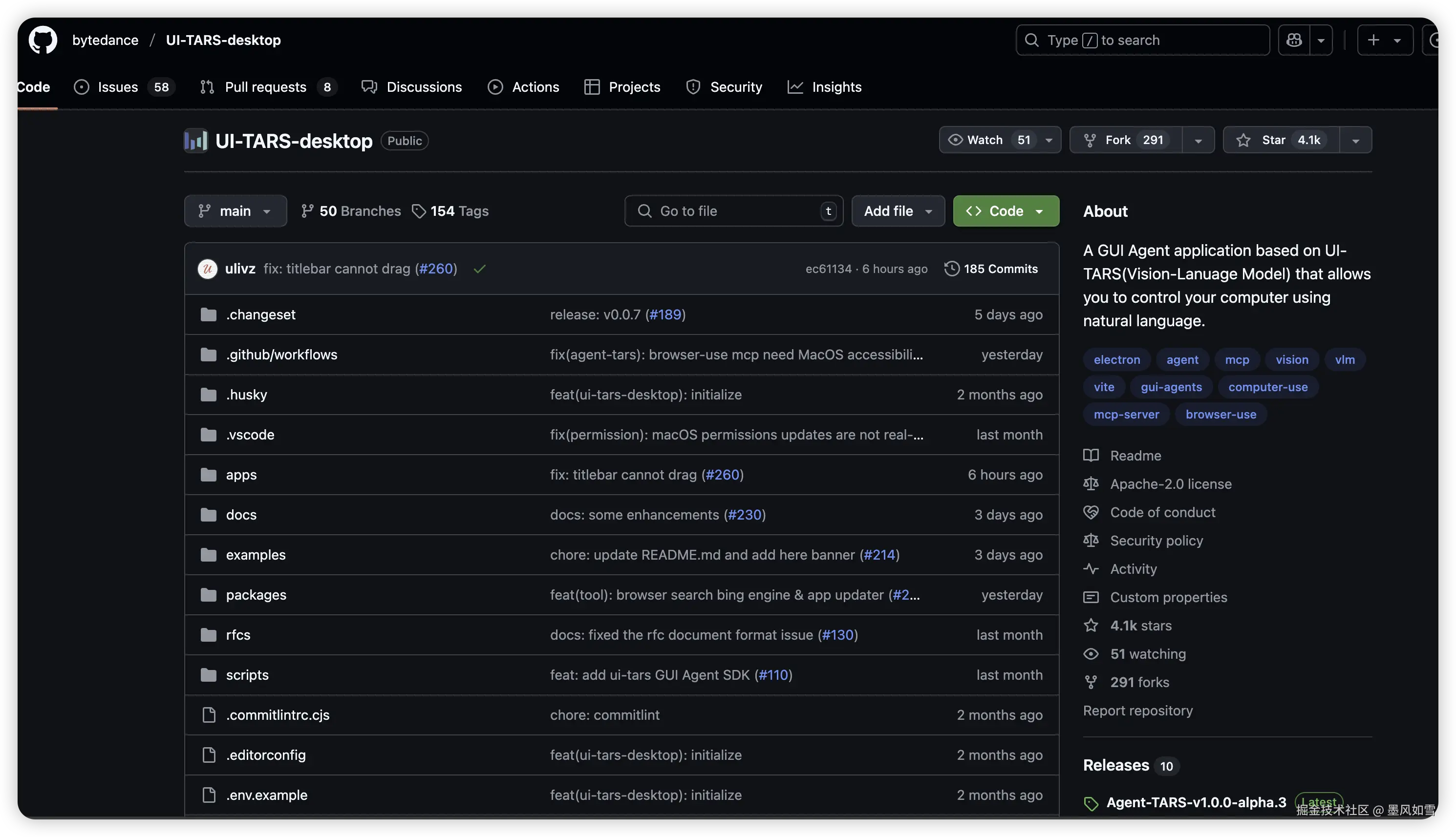Open the browser-use topic link
1456x837 pixels.
[x=1220, y=414]
